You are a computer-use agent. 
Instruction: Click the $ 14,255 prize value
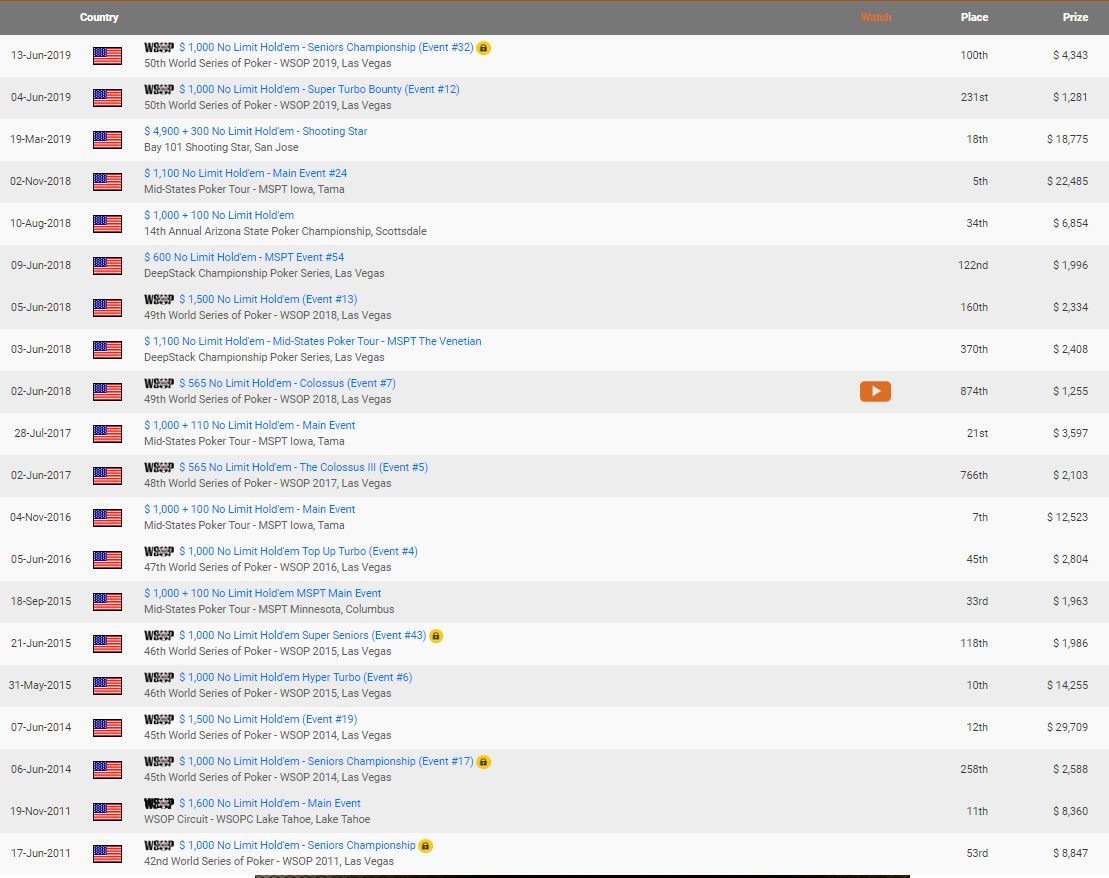[x=1067, y=686]
